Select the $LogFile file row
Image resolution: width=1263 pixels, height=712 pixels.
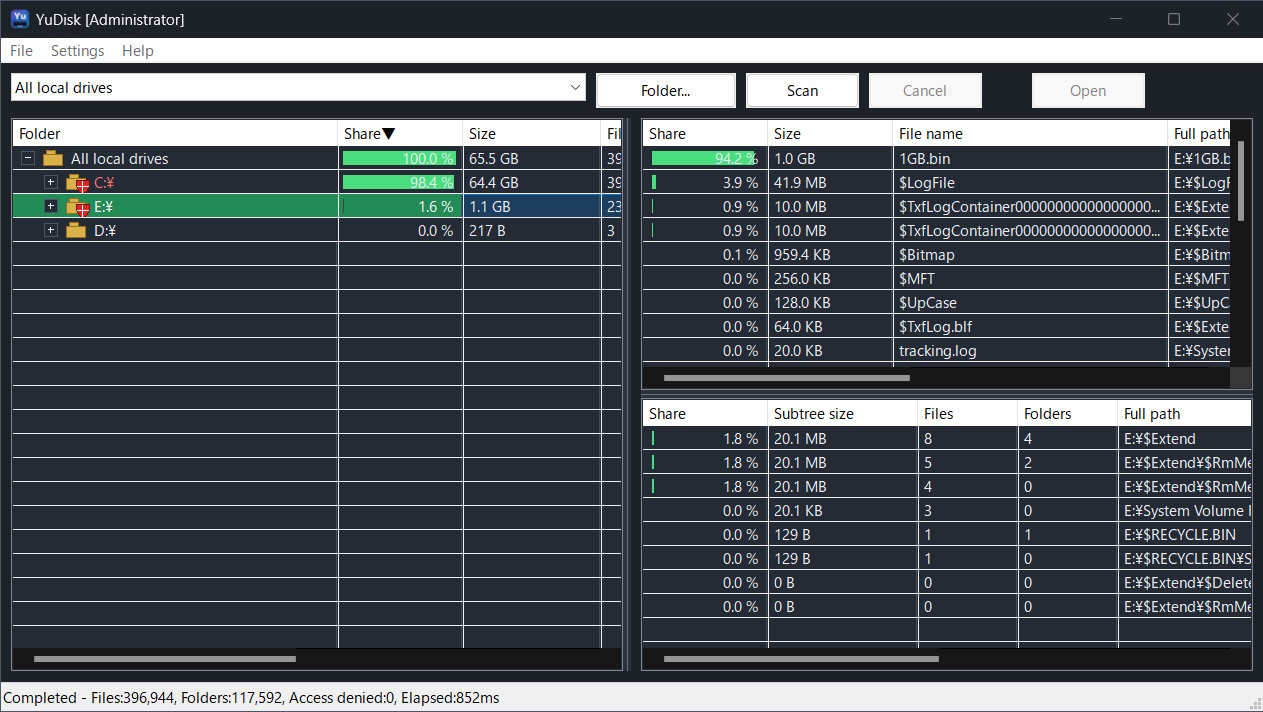(936, 182)
